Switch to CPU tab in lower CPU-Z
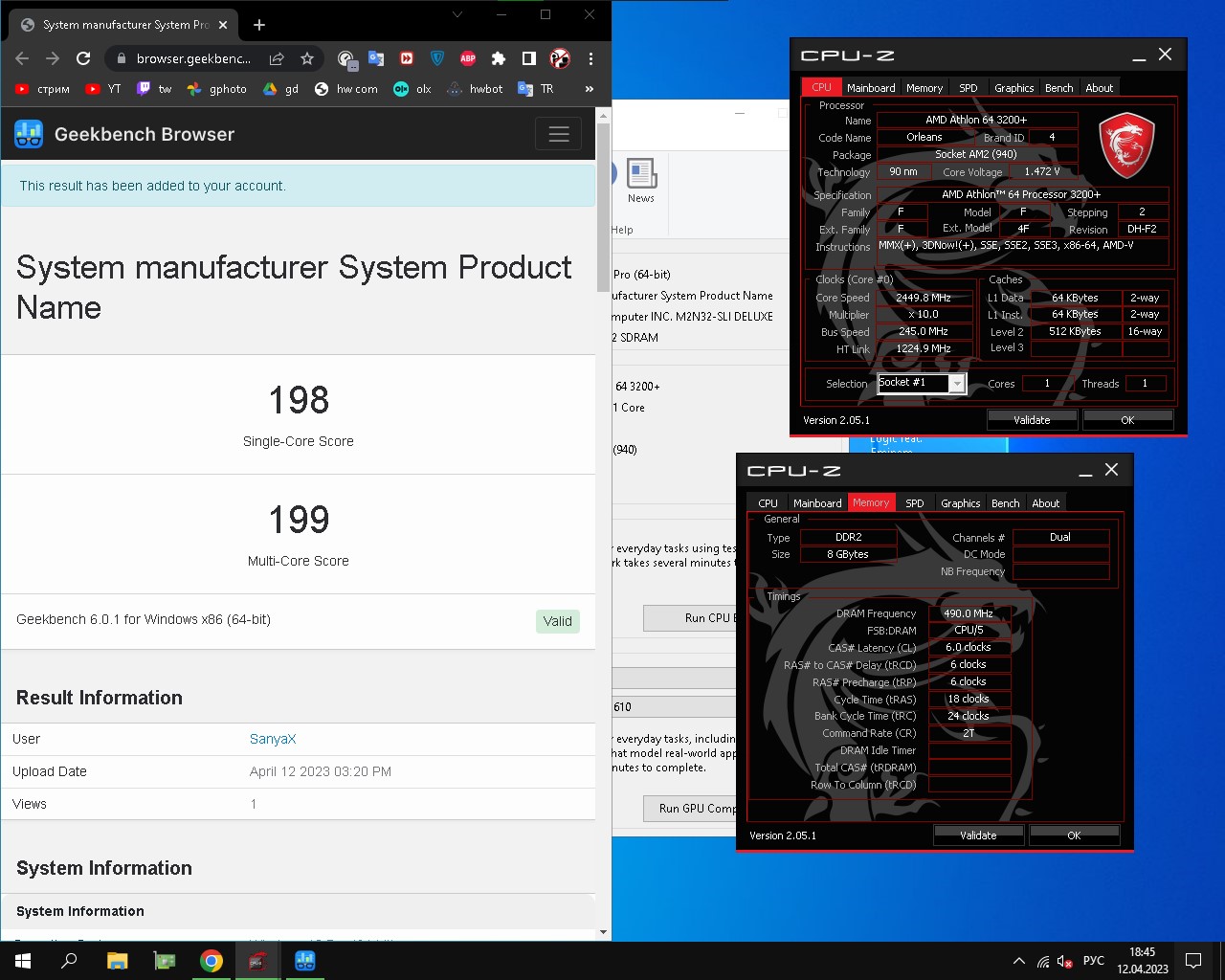Image resolution: width=1225 pixels, height=980 pixels. pyautogui.click(x=768, y=502)
